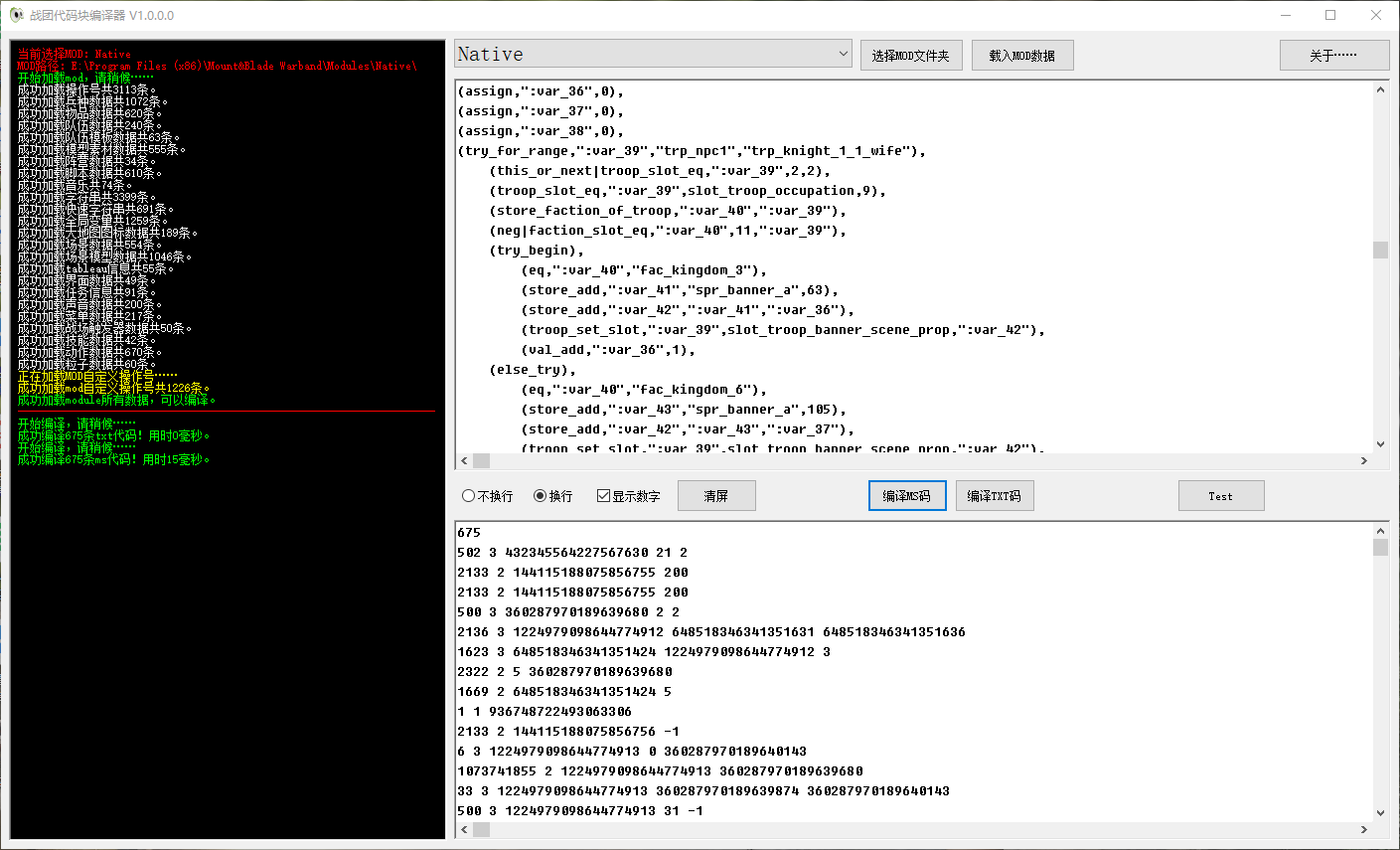Click the (else_try), line in code
The image size is (1400, 850).
pyautogui.click(x=533, y=370)
